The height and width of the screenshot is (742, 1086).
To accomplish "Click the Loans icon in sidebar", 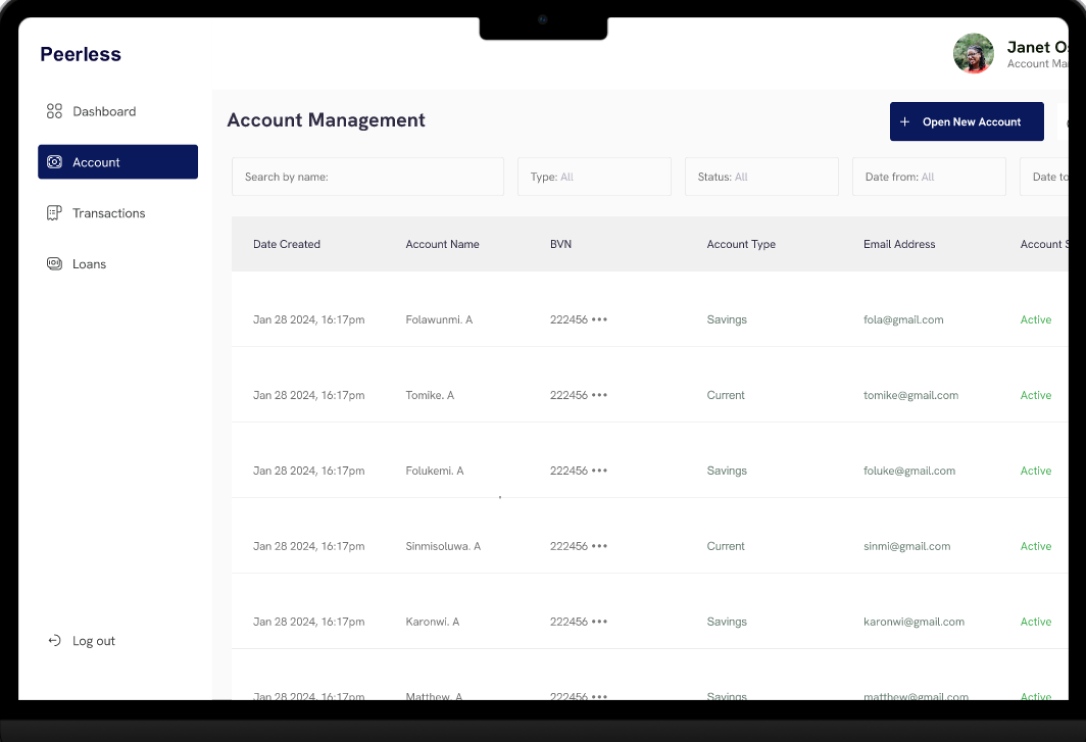I will 55,264.
